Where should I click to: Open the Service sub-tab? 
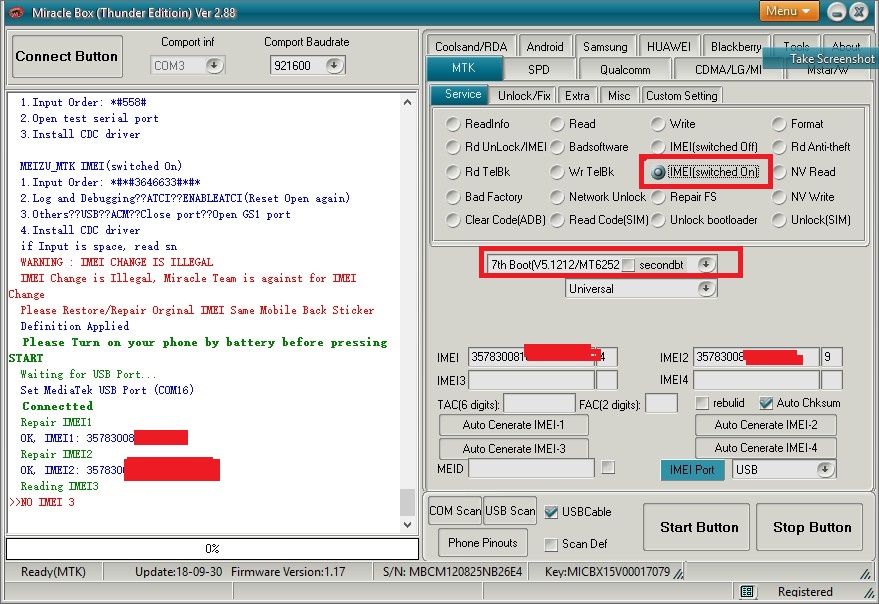[462, 94]
